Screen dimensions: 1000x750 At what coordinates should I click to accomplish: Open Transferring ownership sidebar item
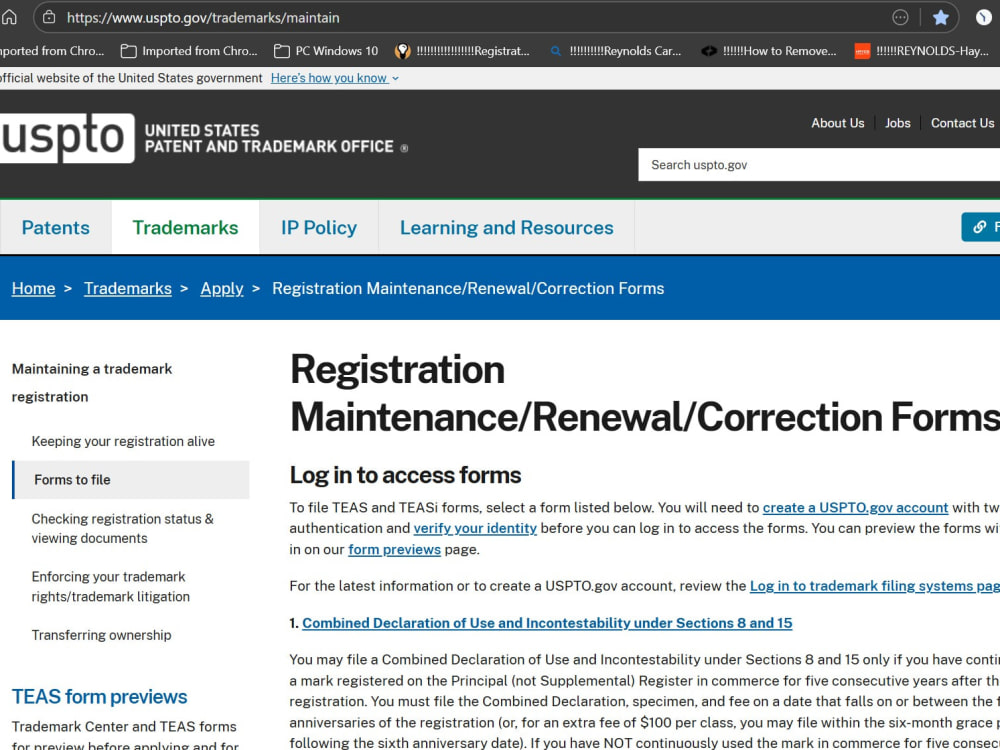101,635
